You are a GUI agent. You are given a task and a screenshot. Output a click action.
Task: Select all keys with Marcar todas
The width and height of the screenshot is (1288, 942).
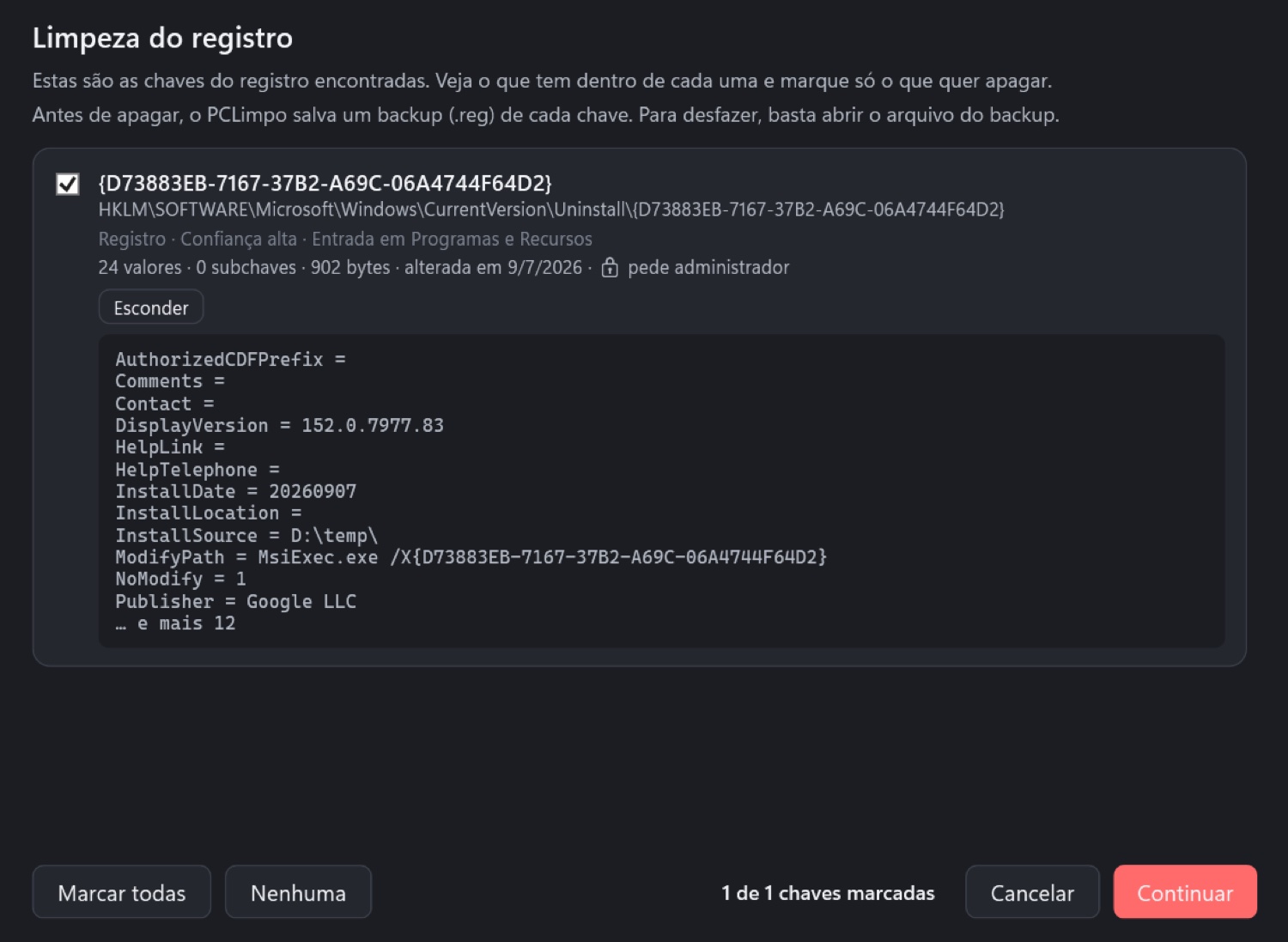tap(122, 892)
